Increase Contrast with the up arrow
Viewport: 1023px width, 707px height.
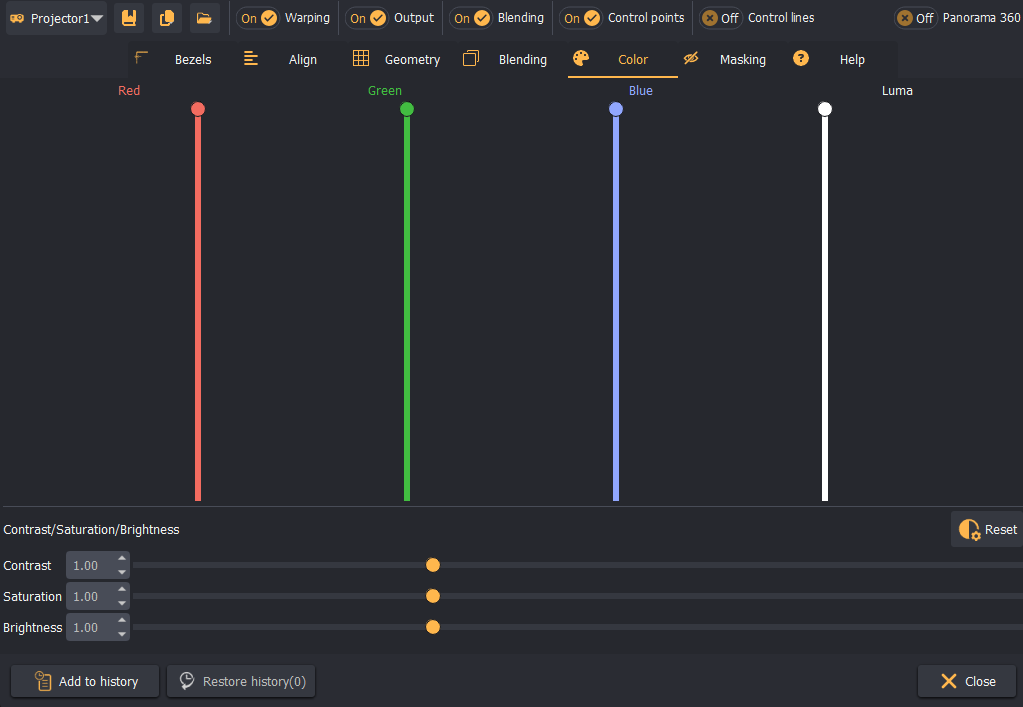click(x=122, y=559)
